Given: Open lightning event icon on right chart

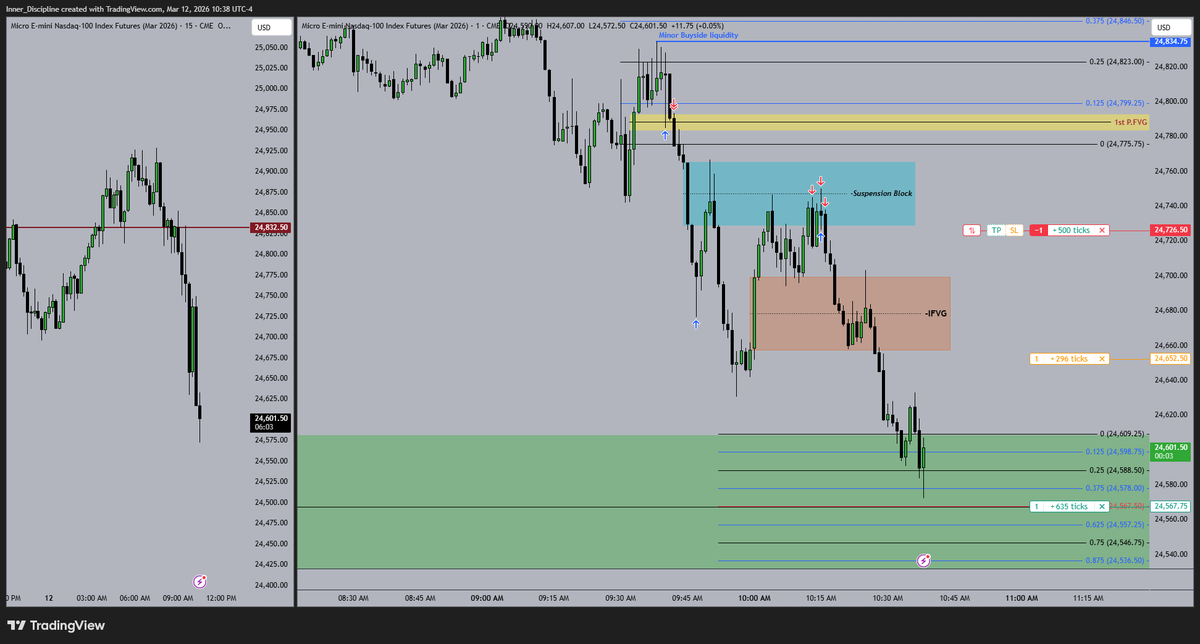Looking at the screenshot, I should point(925,561).
